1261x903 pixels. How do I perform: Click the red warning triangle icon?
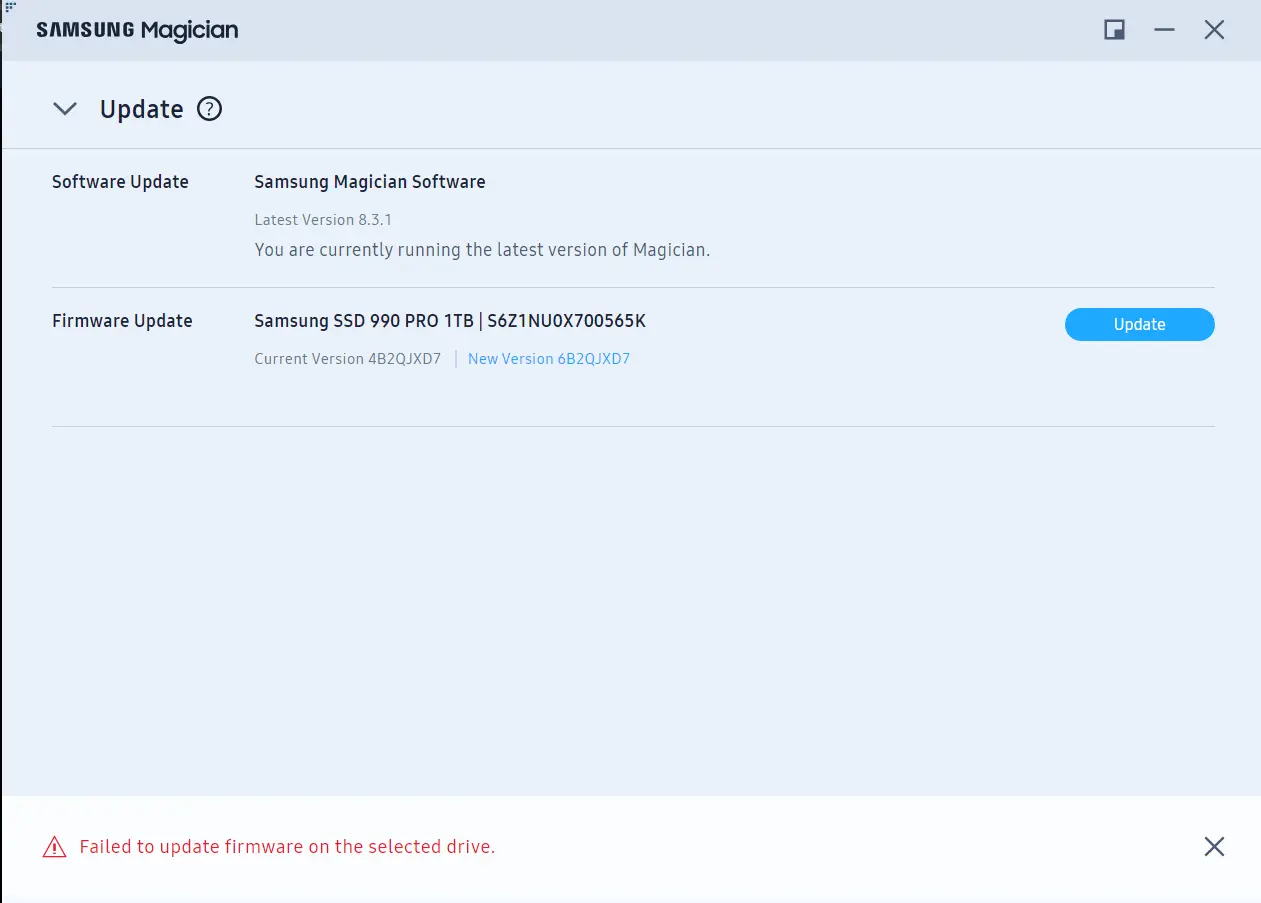(54, 848)
